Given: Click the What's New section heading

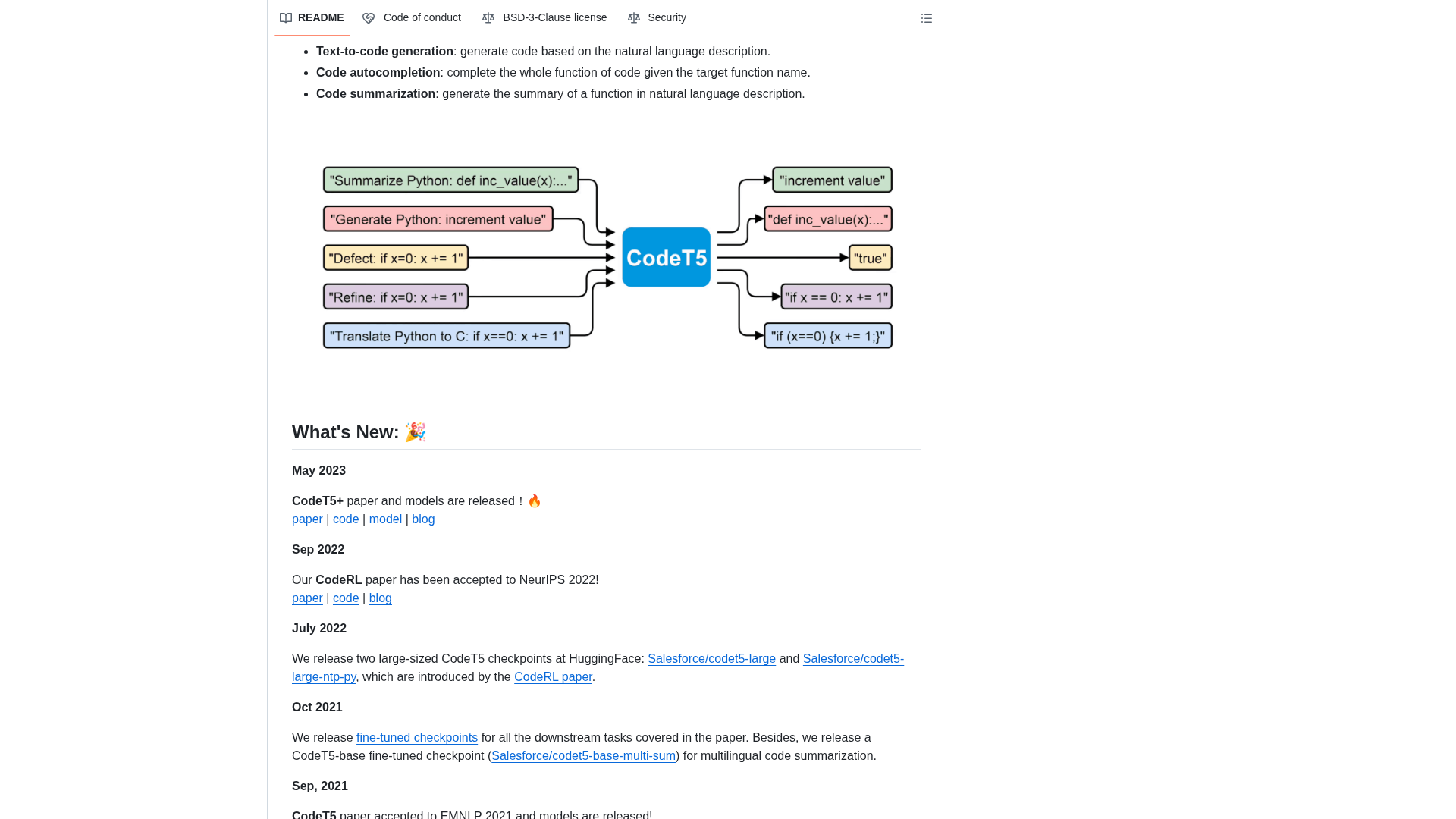Looking at the screenshot, I should pyautogui.click(x=347, y=432).
